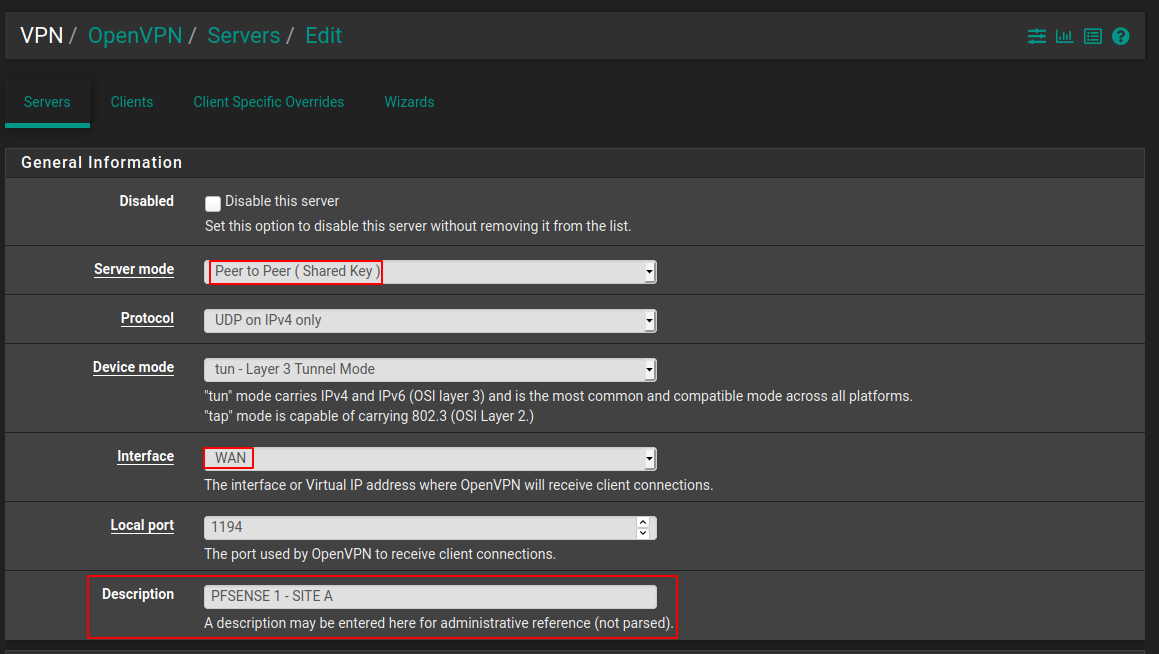Open the Client Specific Overrides tab
Screen dimensions: 1159x654
[268, 102]
